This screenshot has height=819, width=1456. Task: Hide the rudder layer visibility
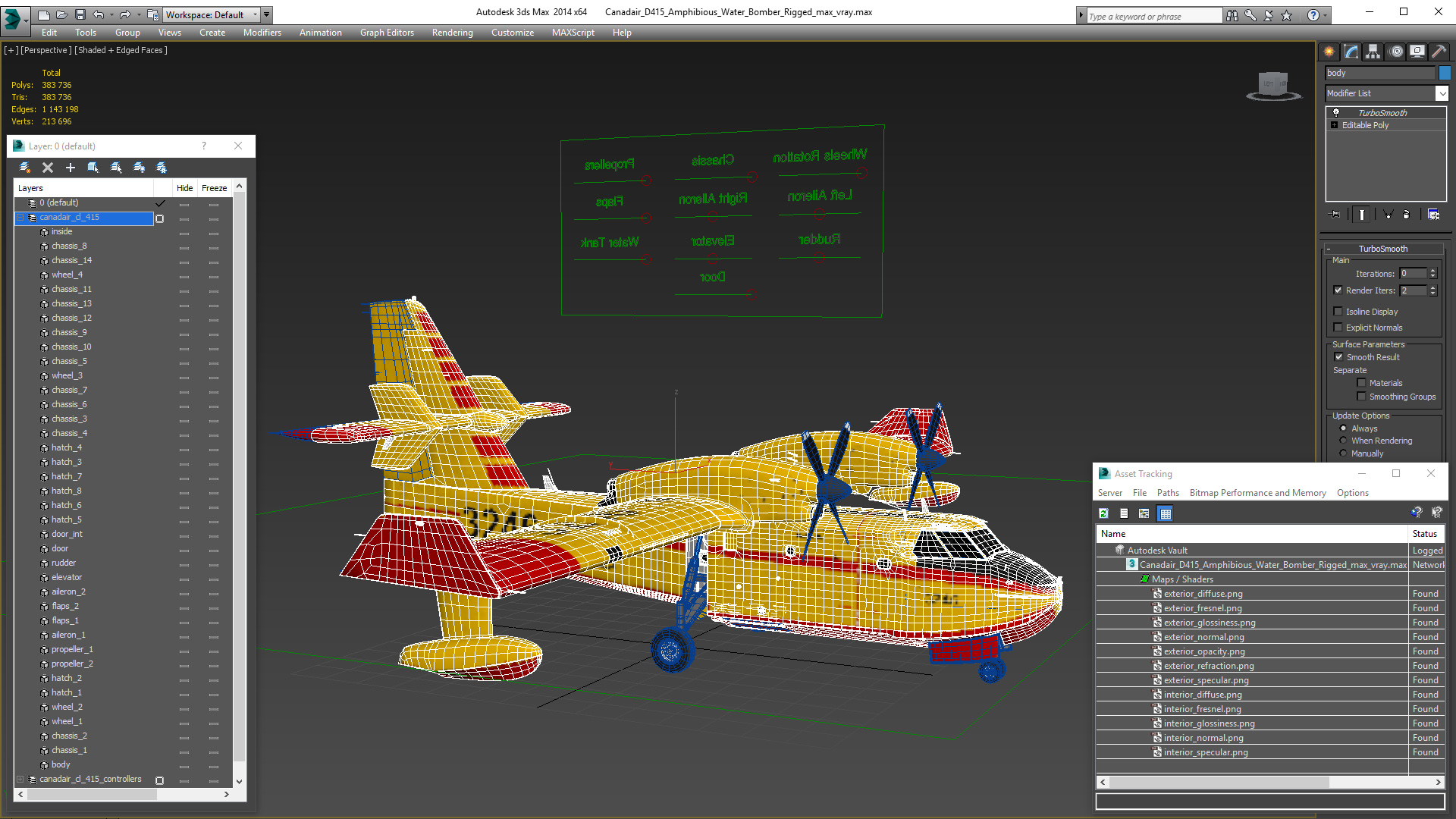183,562
